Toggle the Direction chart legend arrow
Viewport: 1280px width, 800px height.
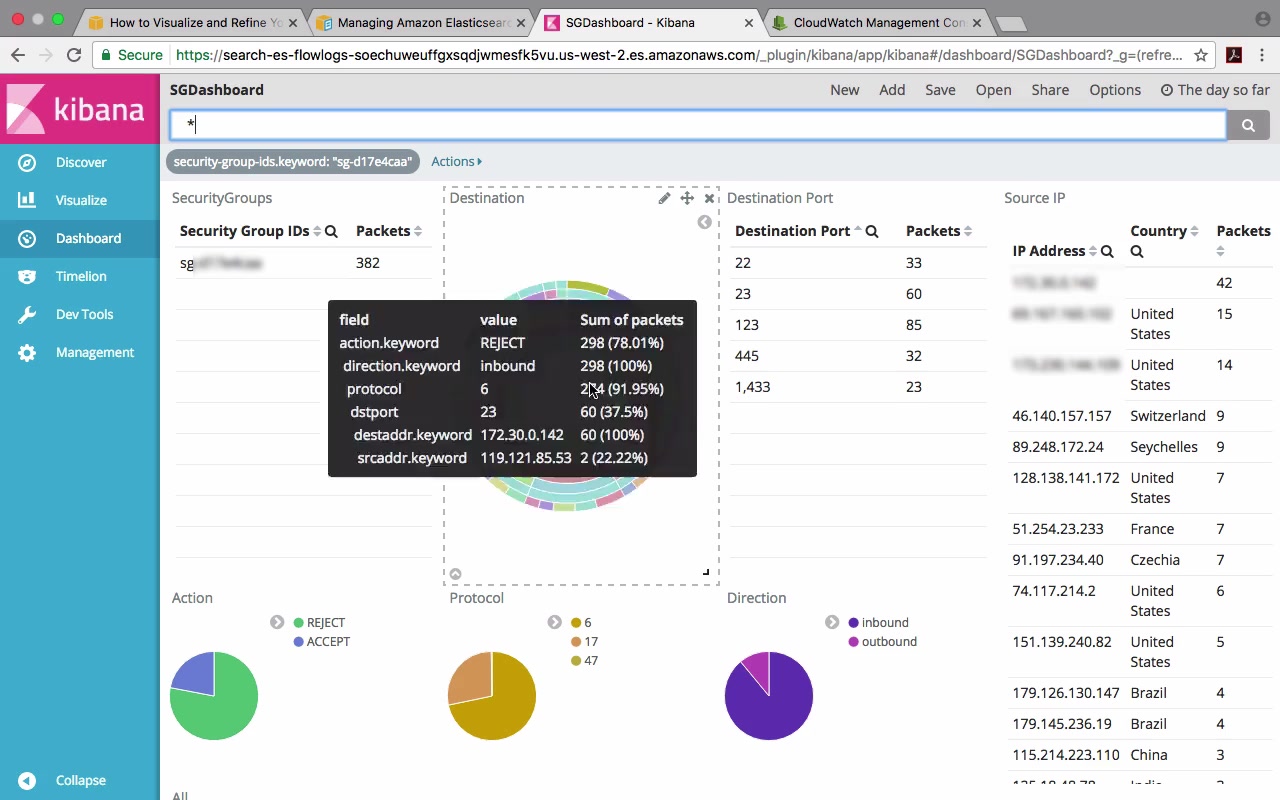click(831, 622)
